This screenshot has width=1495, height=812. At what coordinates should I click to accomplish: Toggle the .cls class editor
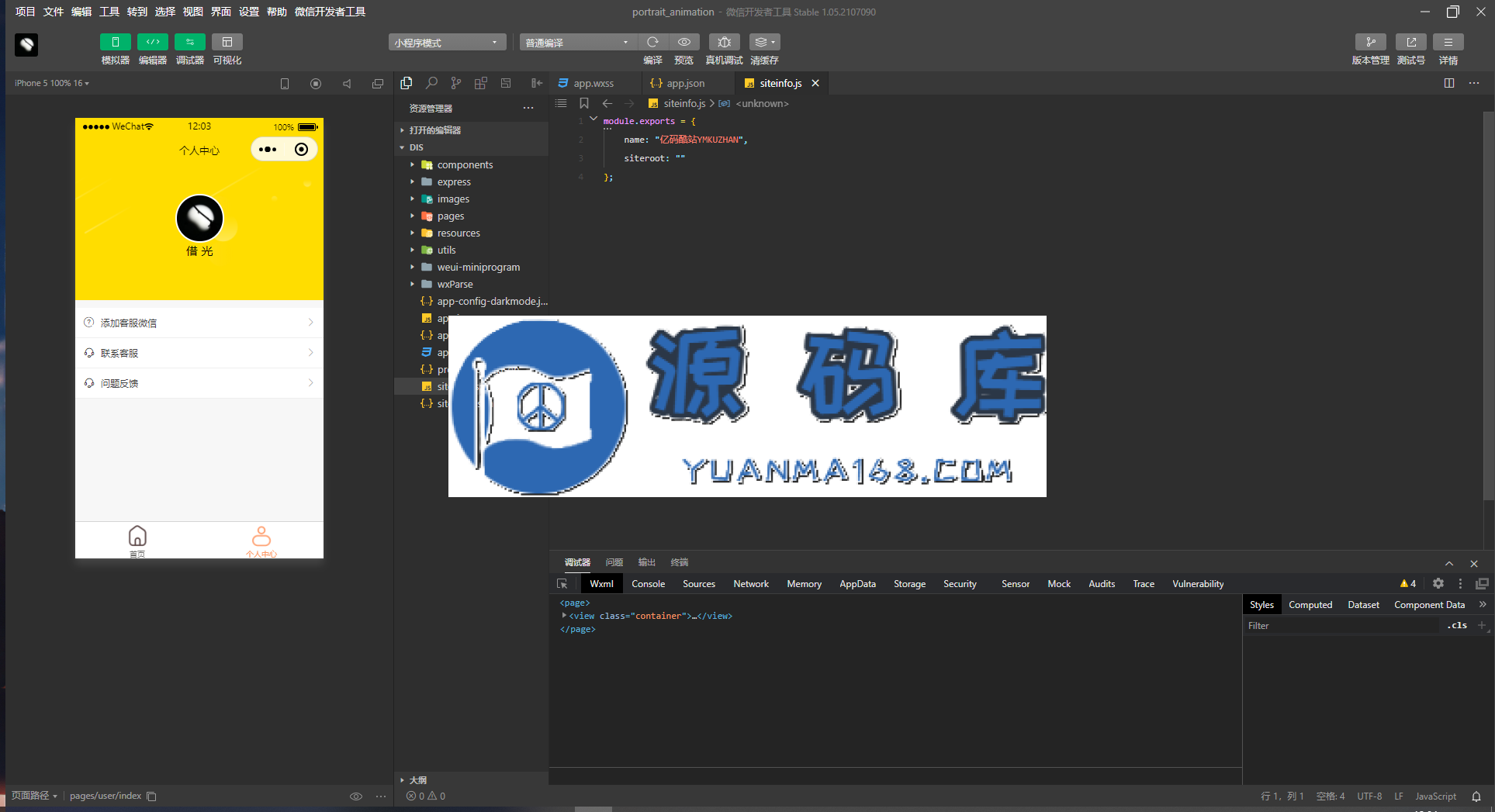click(x=1457, y=625)
